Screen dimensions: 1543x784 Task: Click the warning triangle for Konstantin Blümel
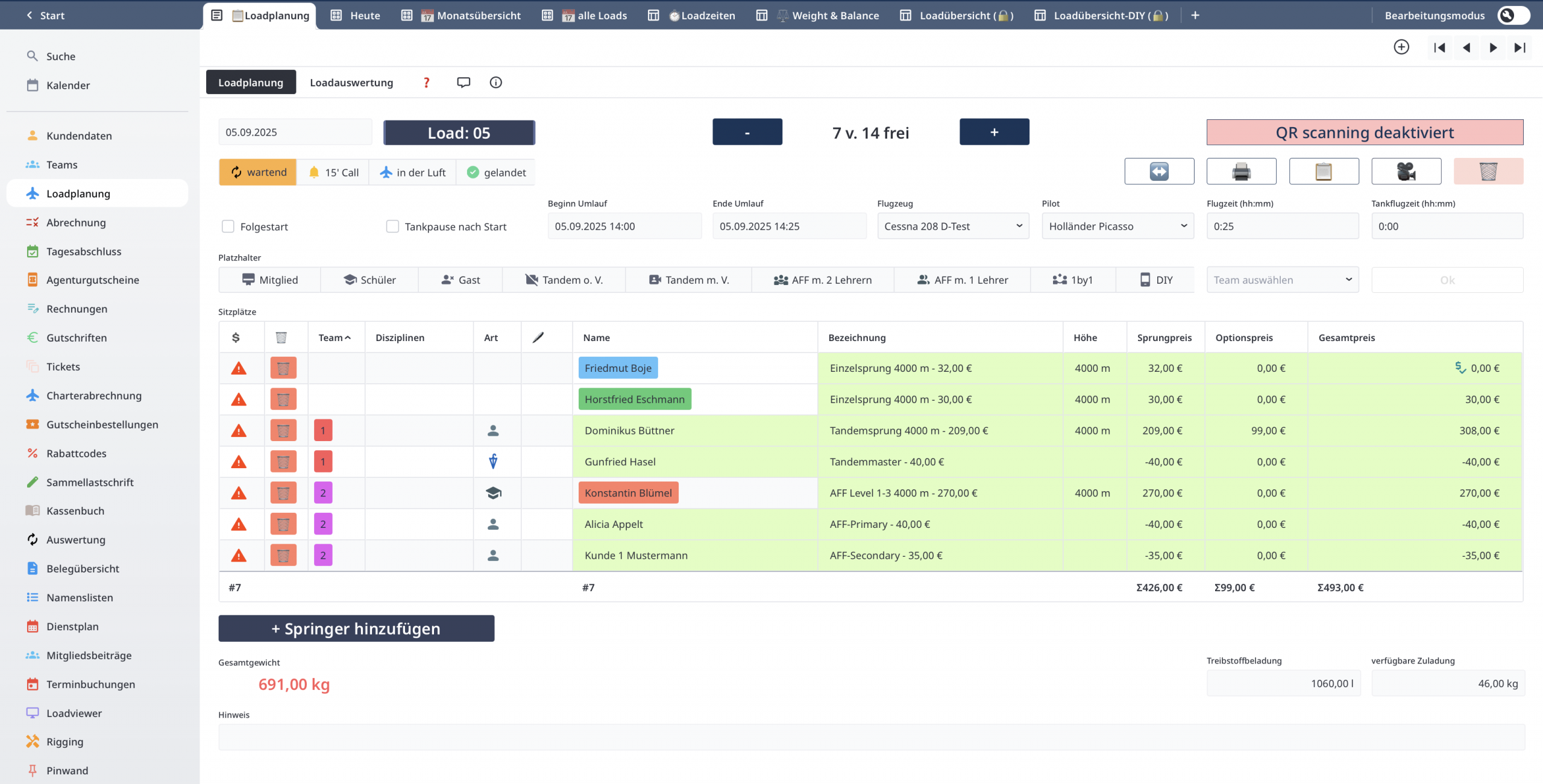click(x=239, y=493)
